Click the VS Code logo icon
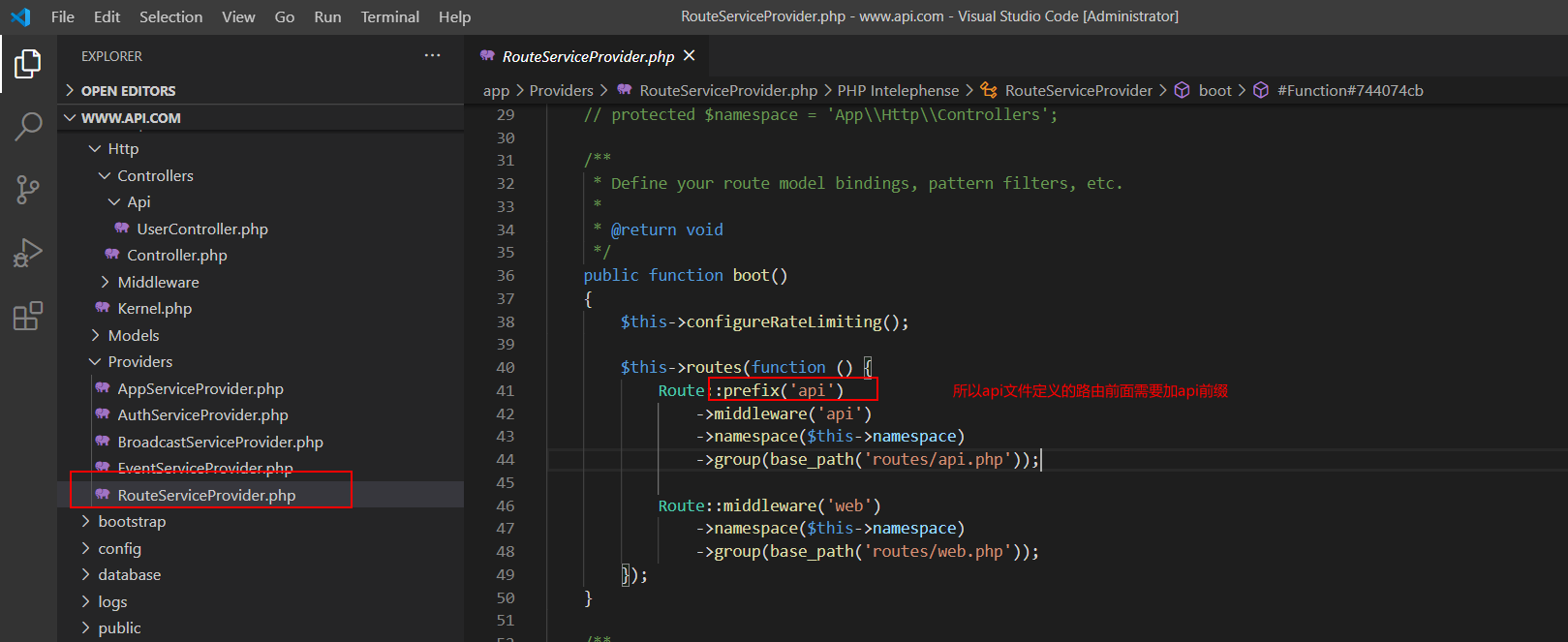Viewport: 1568px width, 642px height. point(20,16)
